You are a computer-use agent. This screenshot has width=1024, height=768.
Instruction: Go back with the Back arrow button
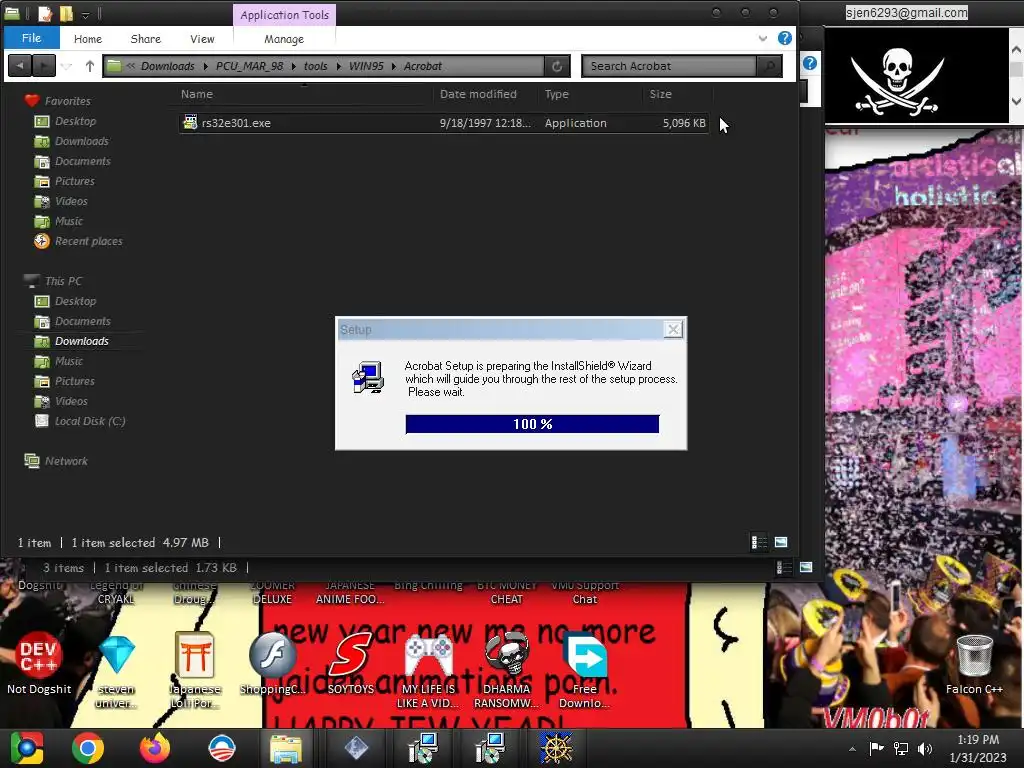point(20,66)
